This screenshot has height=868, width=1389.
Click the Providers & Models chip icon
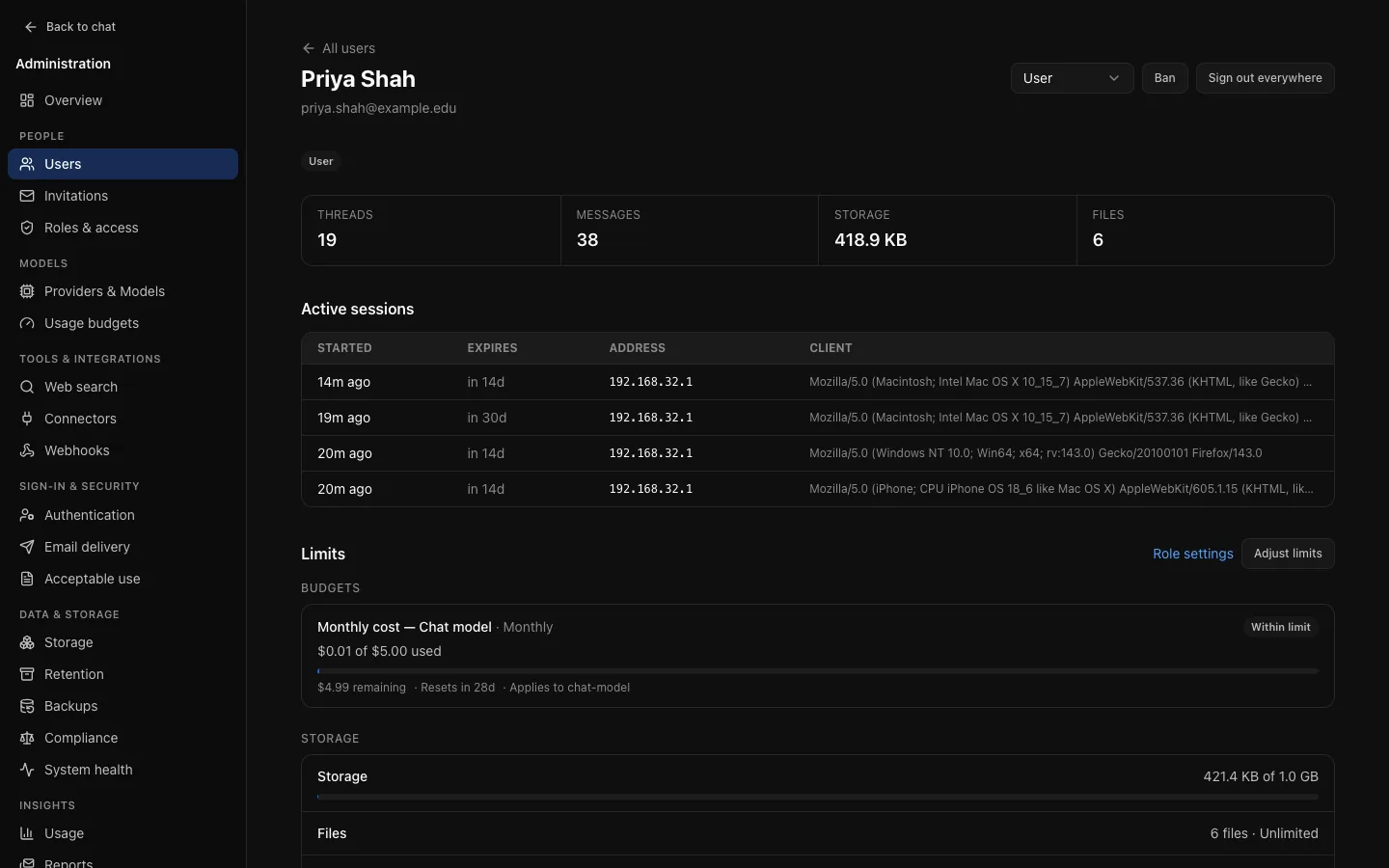[27, 291]
